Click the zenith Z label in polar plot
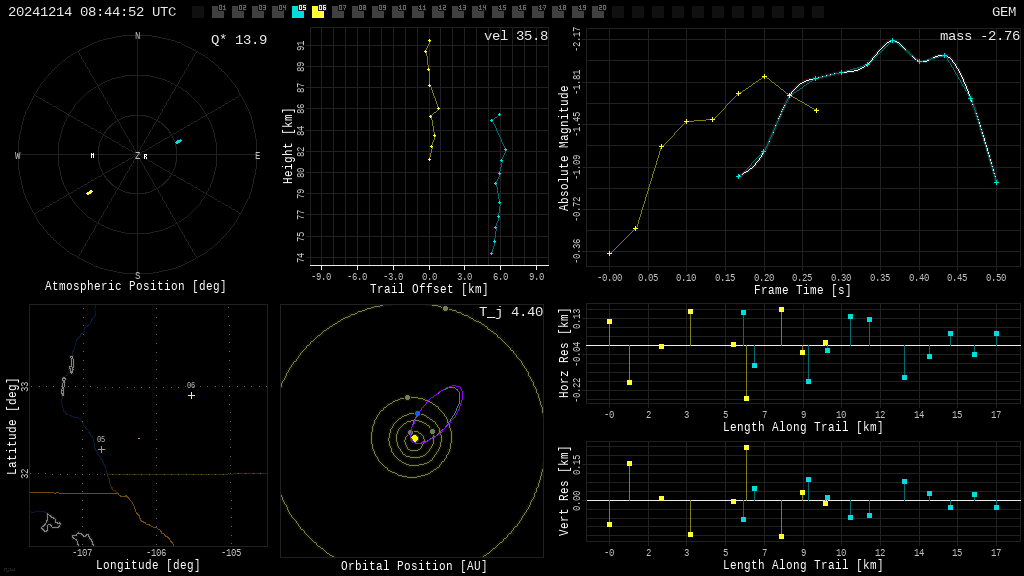Image resolution: width=1024 pixels, height=576 pixels. pyautogui.click(x=137, y=156)
